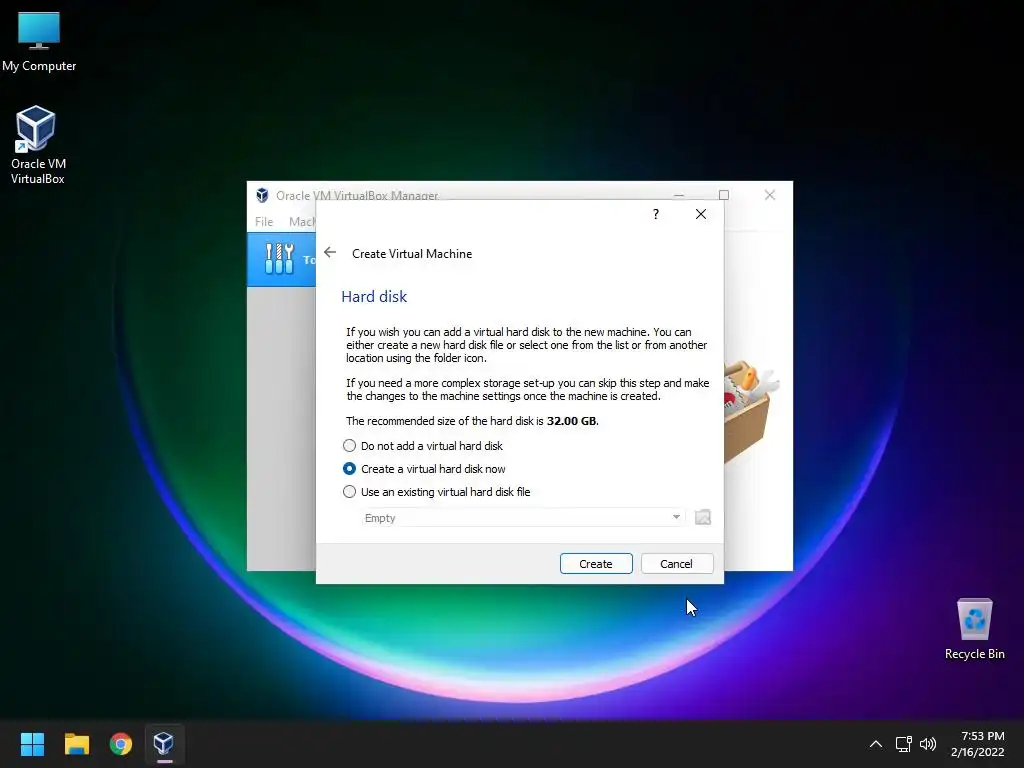Close the VirtualBox Manager window

click(x=770, y=195)
